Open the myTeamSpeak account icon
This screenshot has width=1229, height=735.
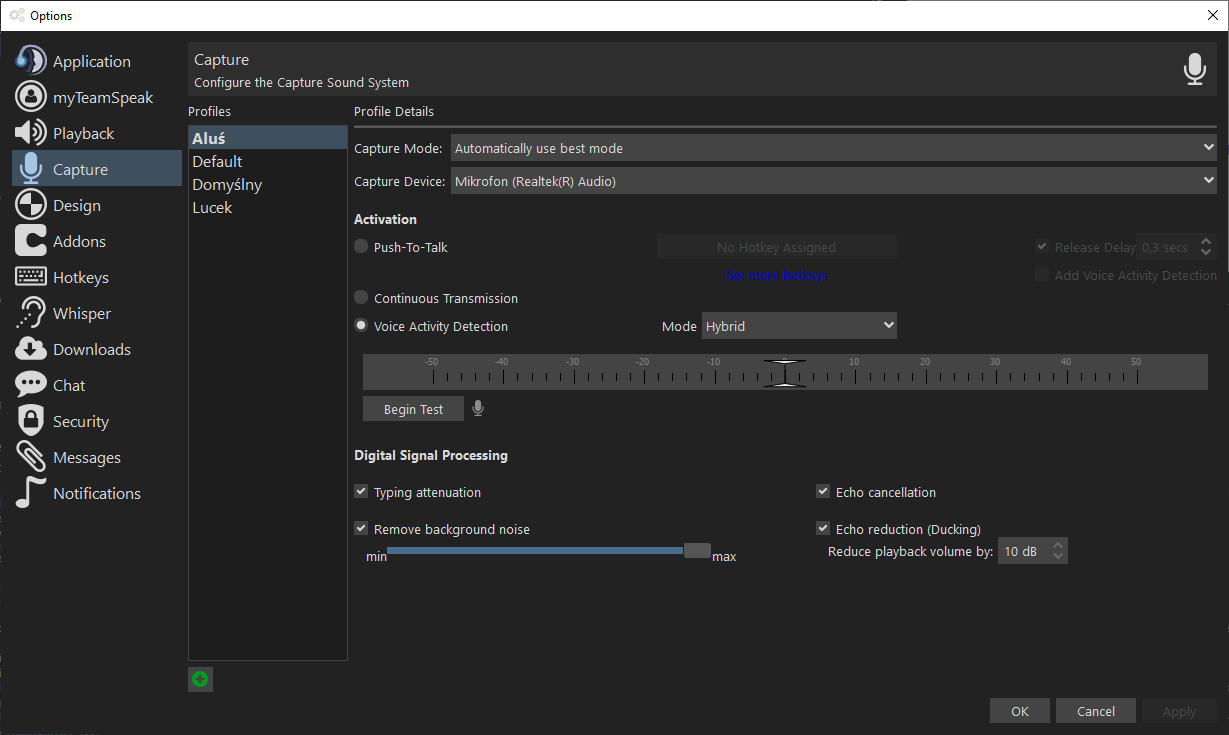tap(31, 97)
